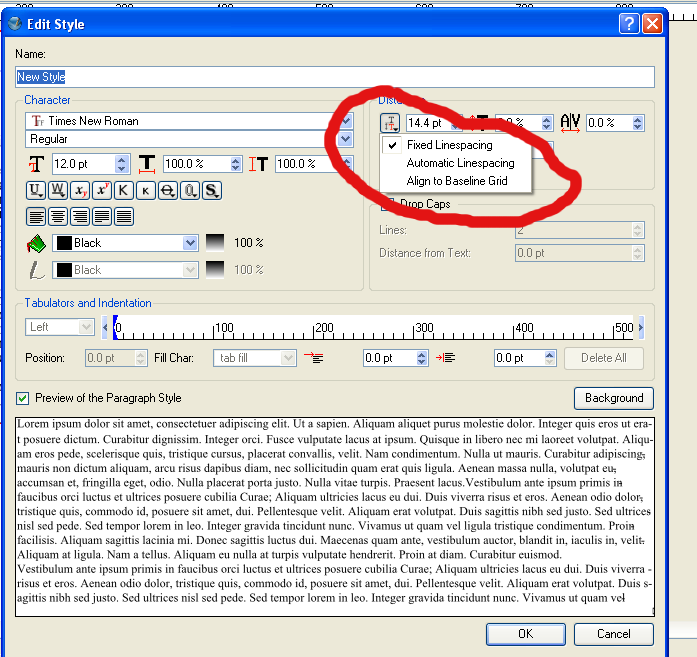Click the Background button

click(613, 398)
